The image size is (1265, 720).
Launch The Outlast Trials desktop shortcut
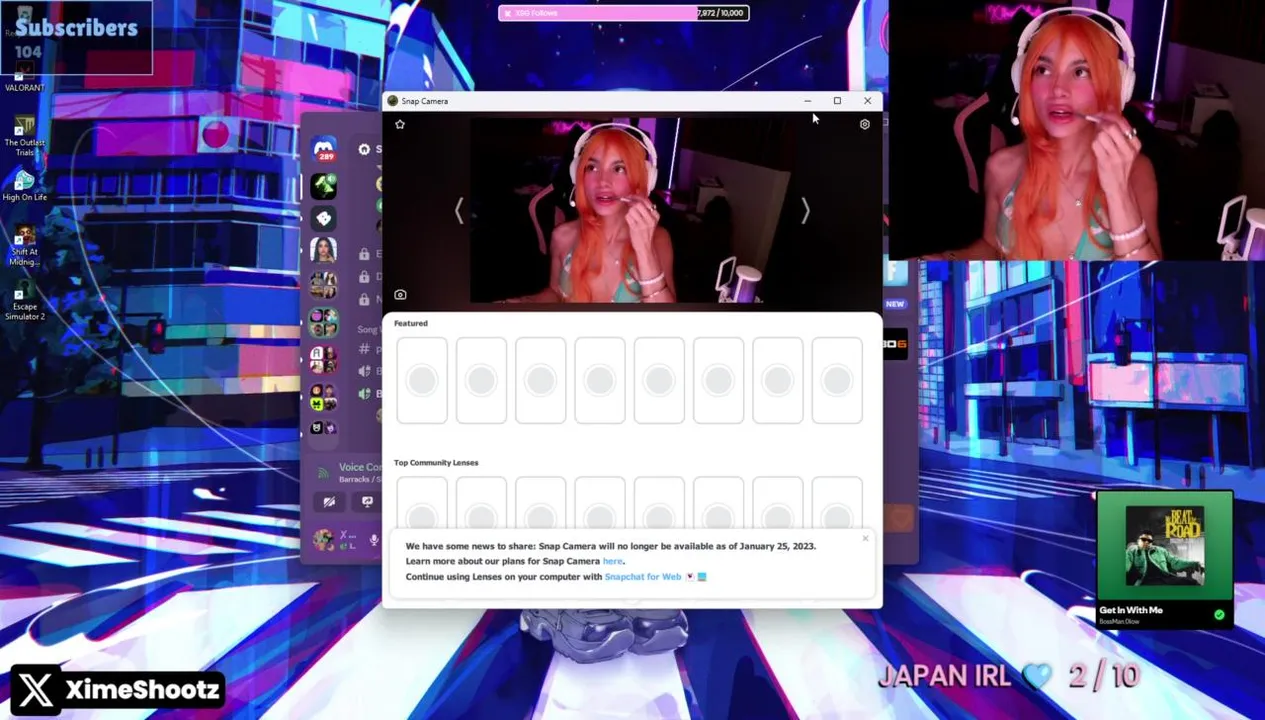pos(24,137)
